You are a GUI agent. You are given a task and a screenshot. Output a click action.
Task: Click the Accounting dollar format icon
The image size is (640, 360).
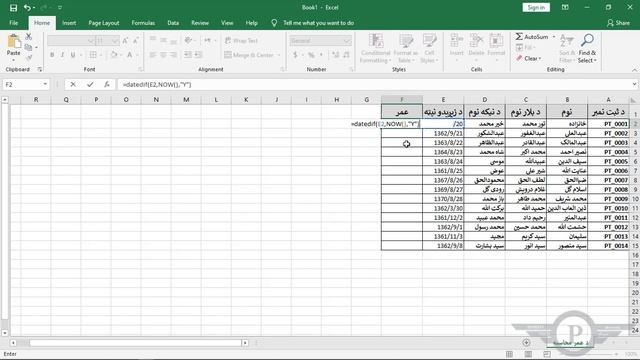(x=295, y=55)
